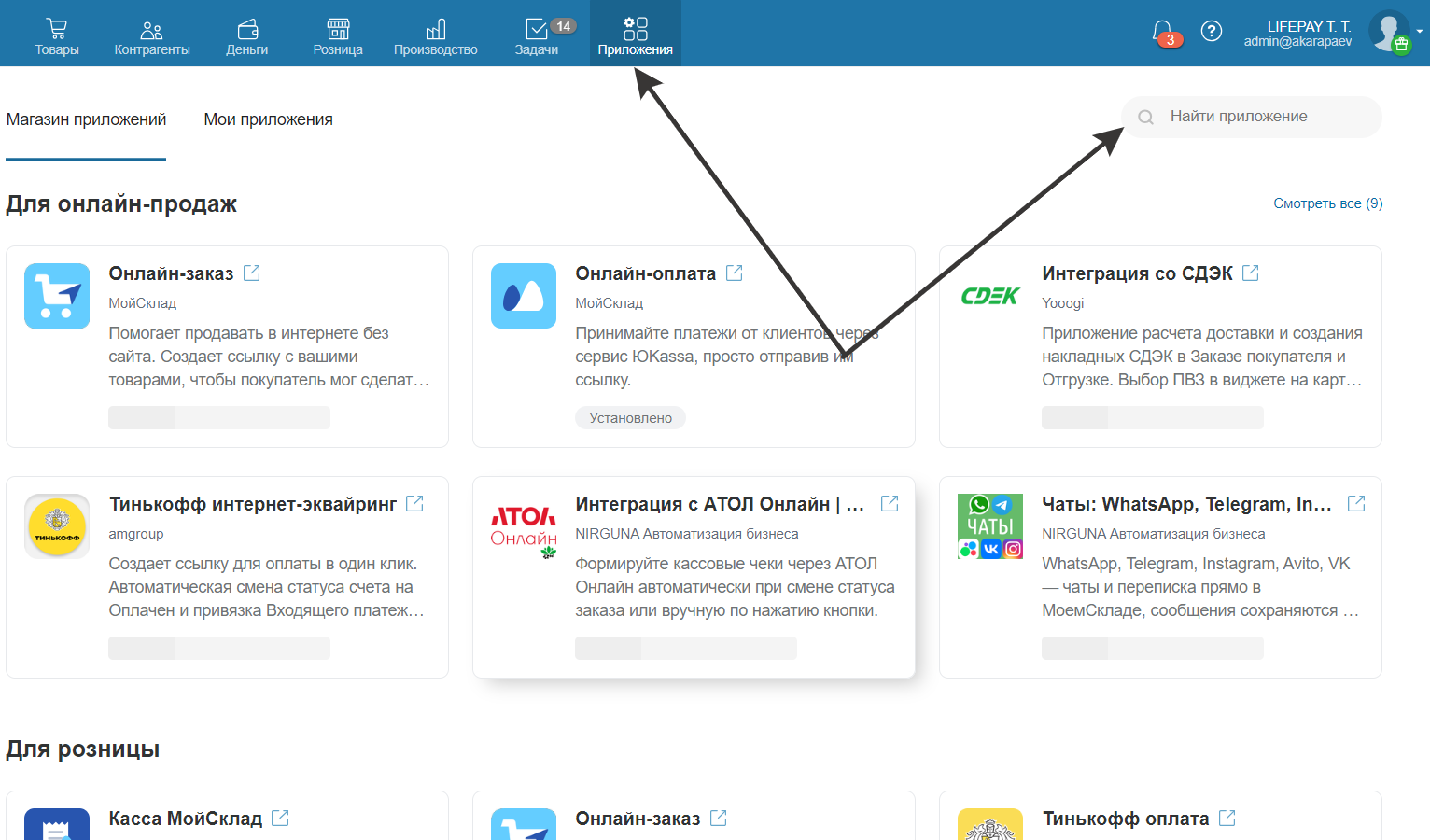Expand the account dropdown arrow beside avatar
This screenshot has width=1430, height=840.
point(1420,32)
